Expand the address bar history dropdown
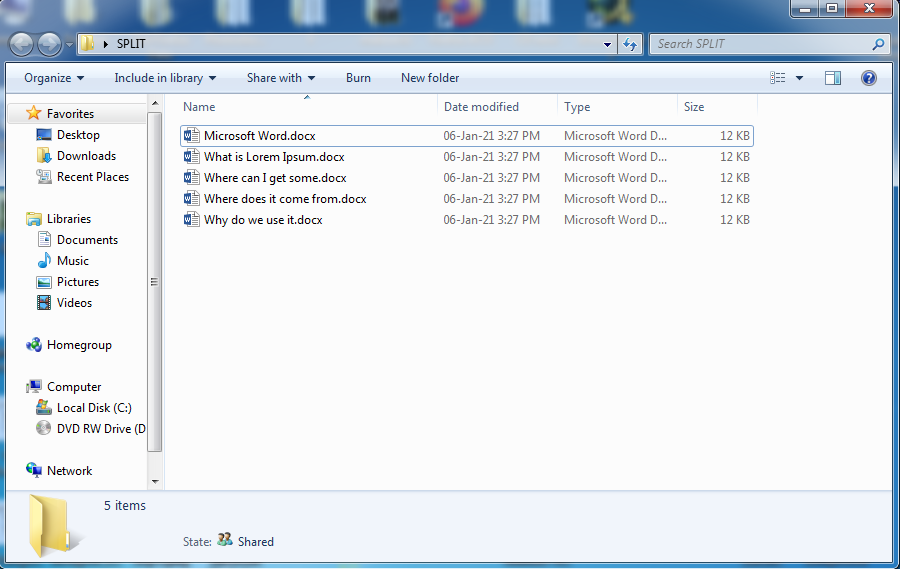900x569 pixels. click(x=607, y=44)
